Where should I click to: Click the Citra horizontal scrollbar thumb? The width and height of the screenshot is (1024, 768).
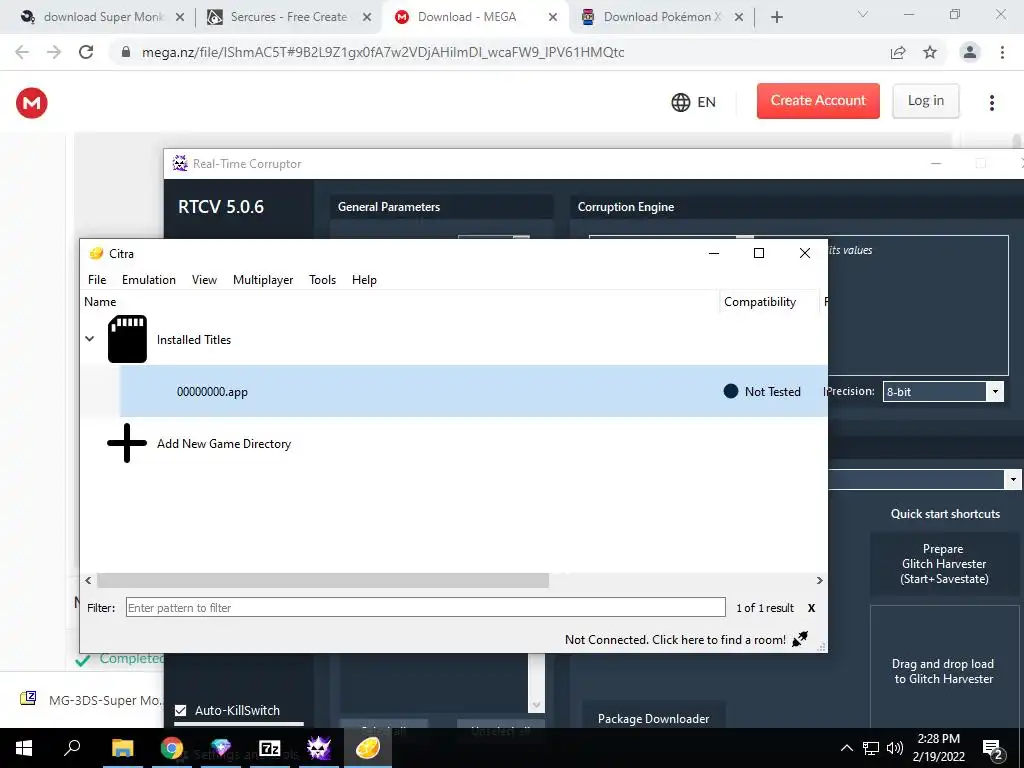coord(323,581)
